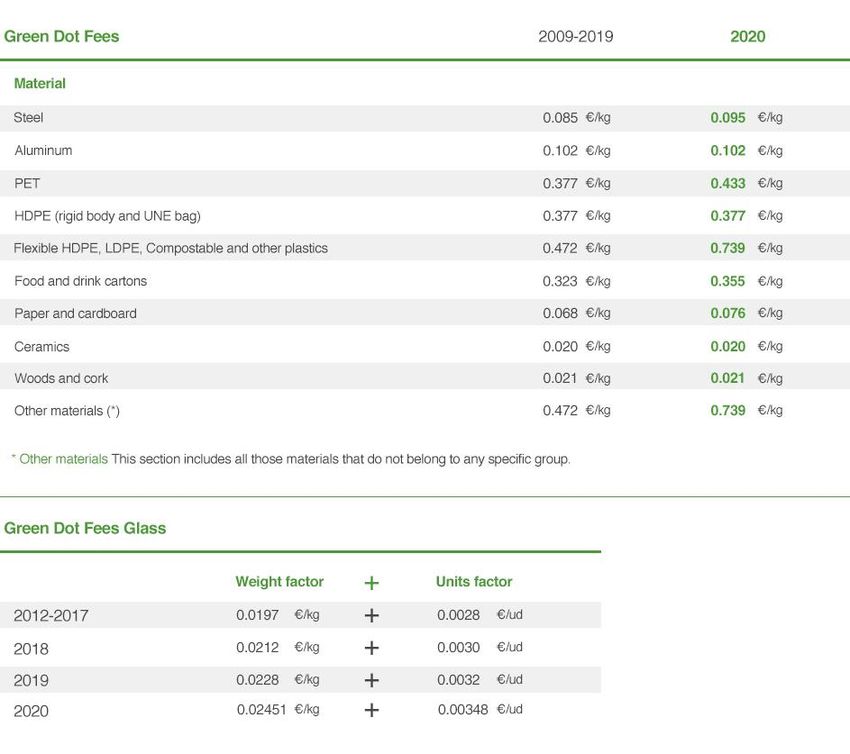Select the green '2020' column header
Image resolution: width=850 pixels, height=754 pixels.
tap(748, 36)
